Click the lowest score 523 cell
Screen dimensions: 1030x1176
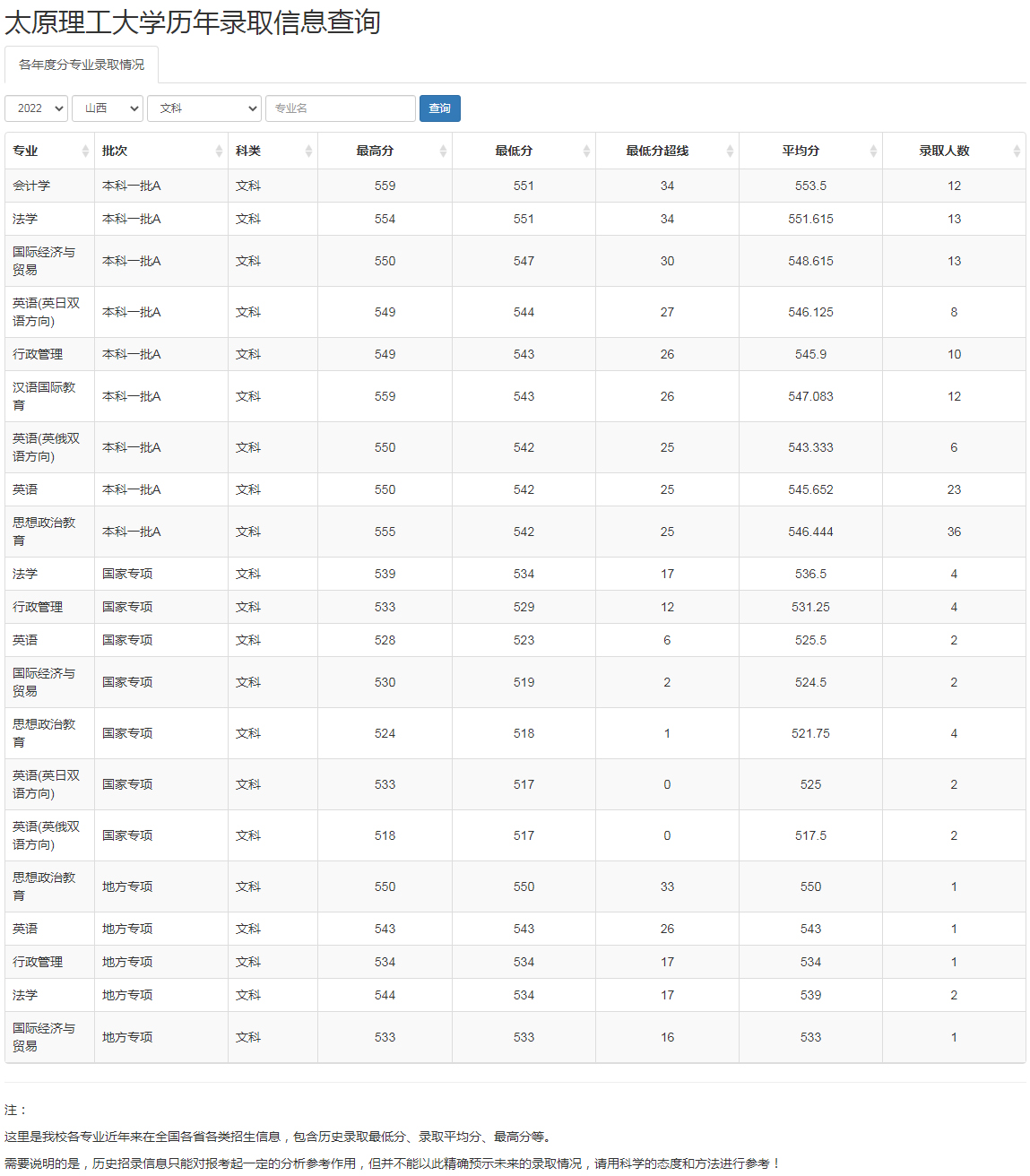[524, 640]
